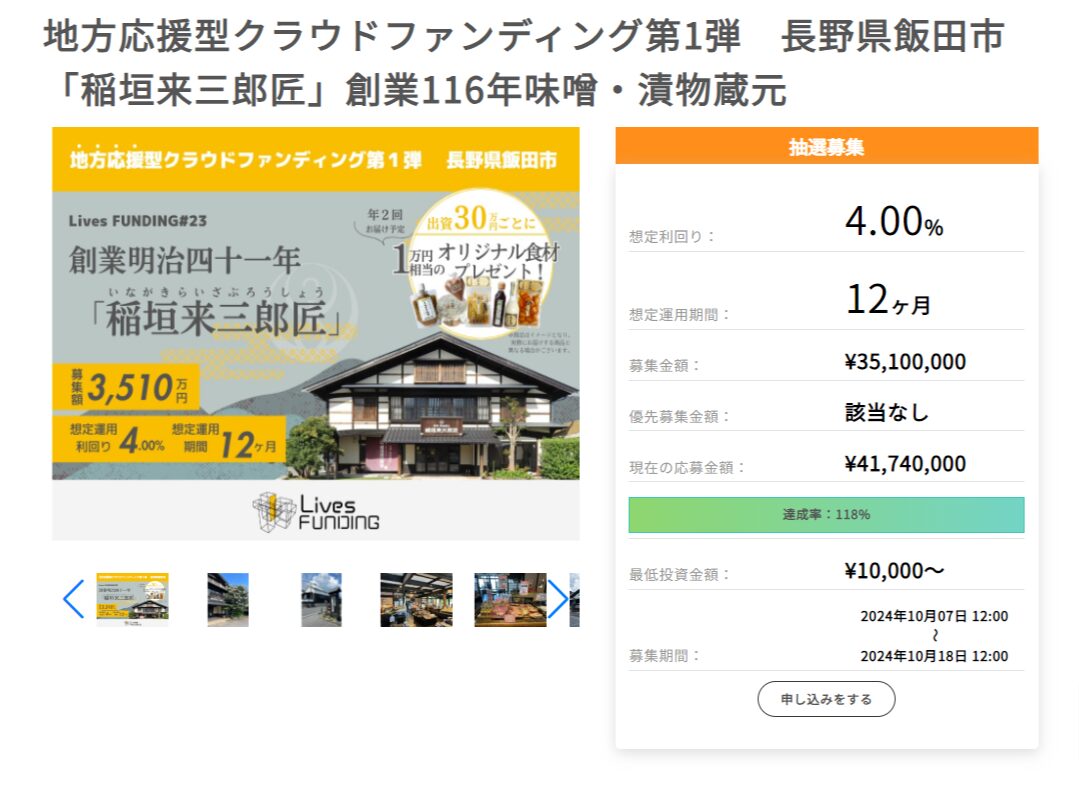Click the Lives FUNDING logo in the banner
Screen dimensions: 1079x785
(316, 513)
